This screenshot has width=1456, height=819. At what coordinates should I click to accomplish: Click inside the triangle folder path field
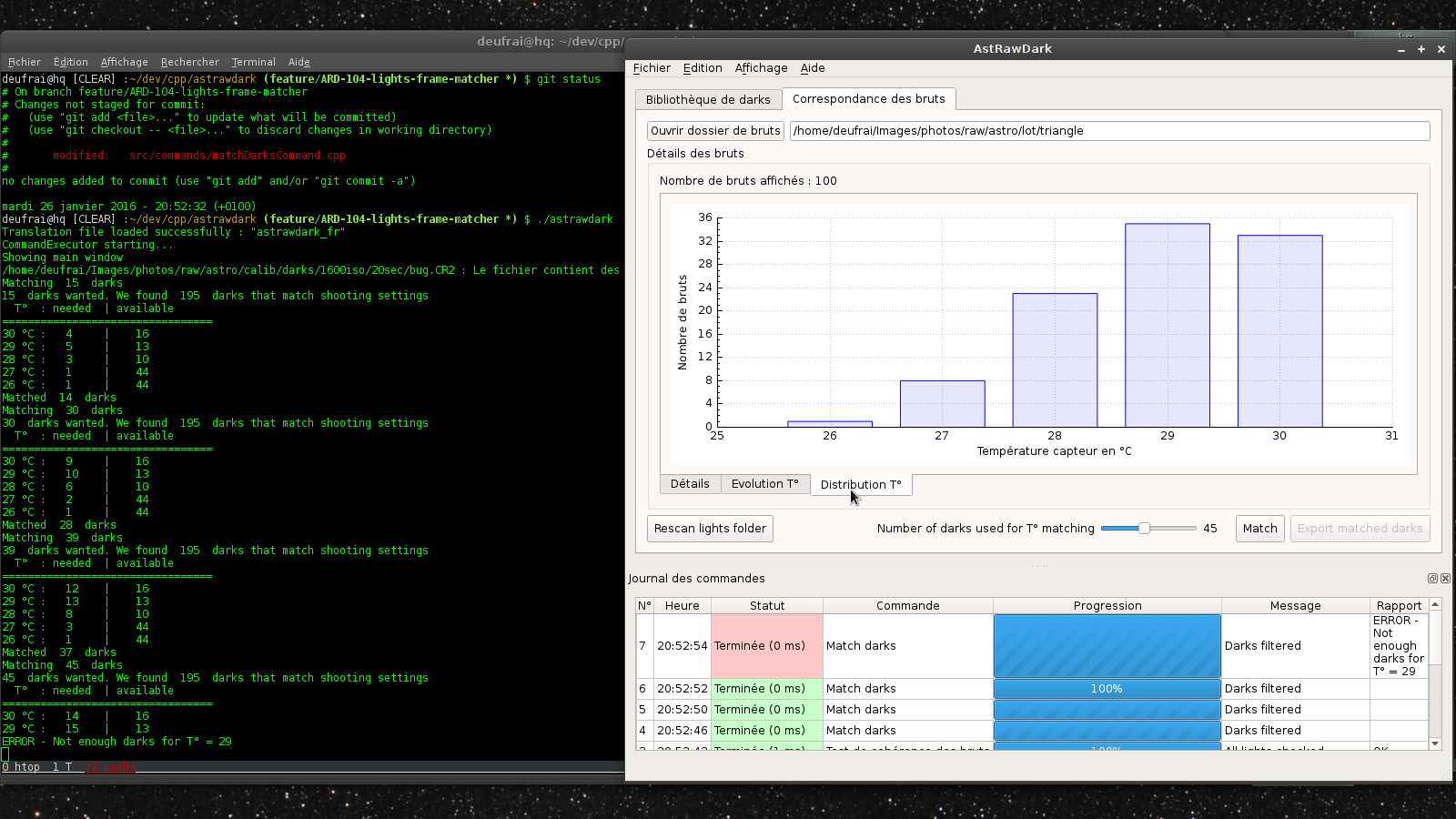point(1001,130)
